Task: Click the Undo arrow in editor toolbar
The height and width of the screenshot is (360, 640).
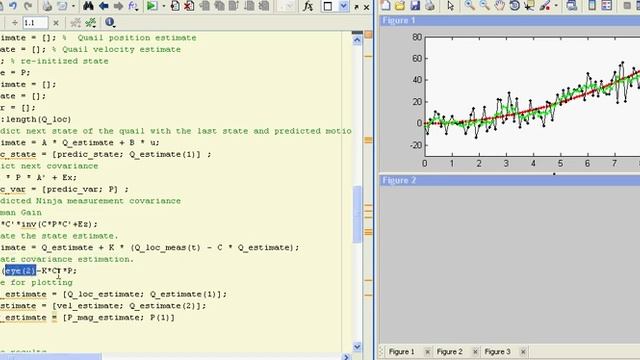Action: click(x=13, y=6)
